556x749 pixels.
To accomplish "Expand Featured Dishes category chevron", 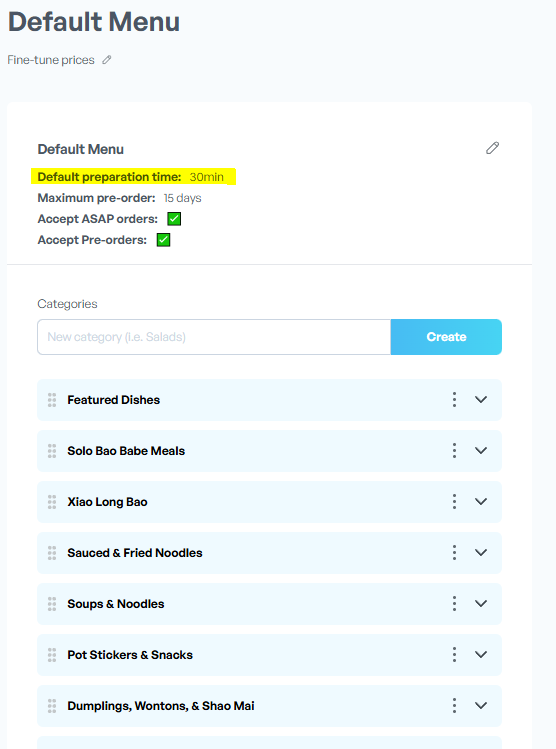I will tap(481, 399).
